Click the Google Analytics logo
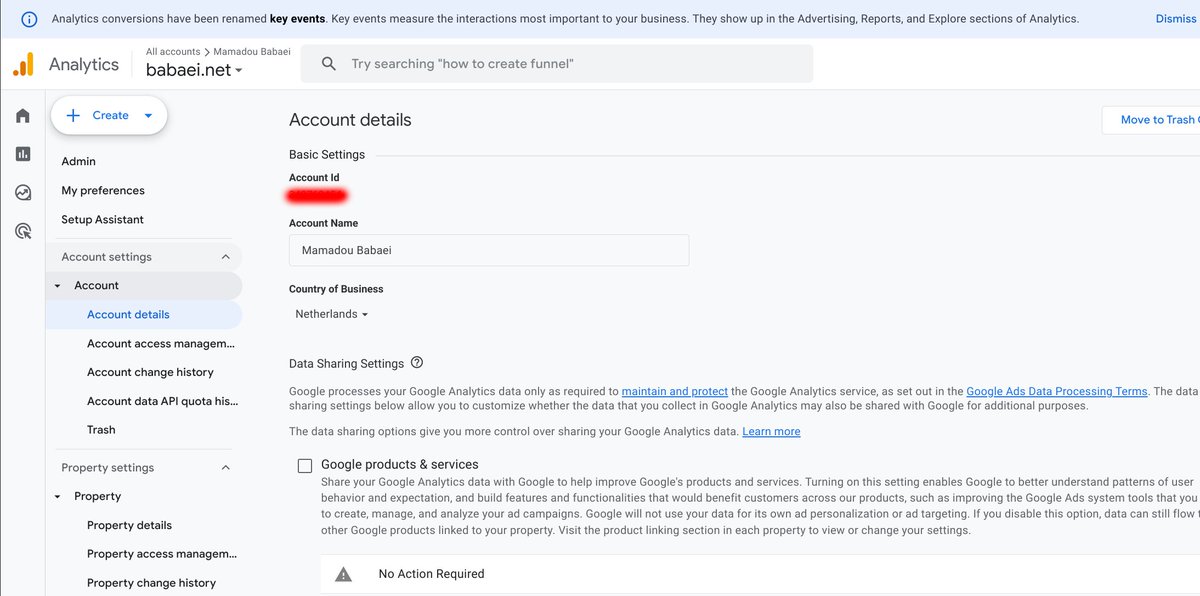Screen dimensions: 1200x596 click(x=23, y=64)
